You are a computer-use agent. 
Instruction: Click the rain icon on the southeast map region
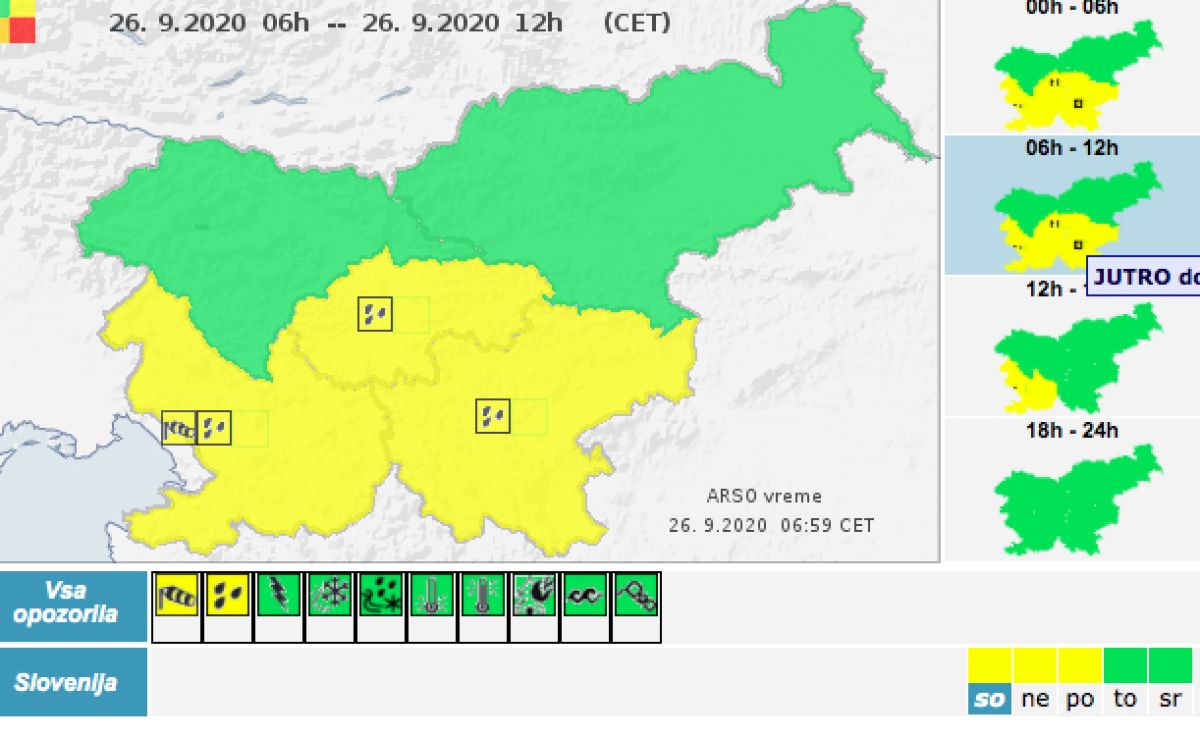pyautogui.click(x=493, y=416)
